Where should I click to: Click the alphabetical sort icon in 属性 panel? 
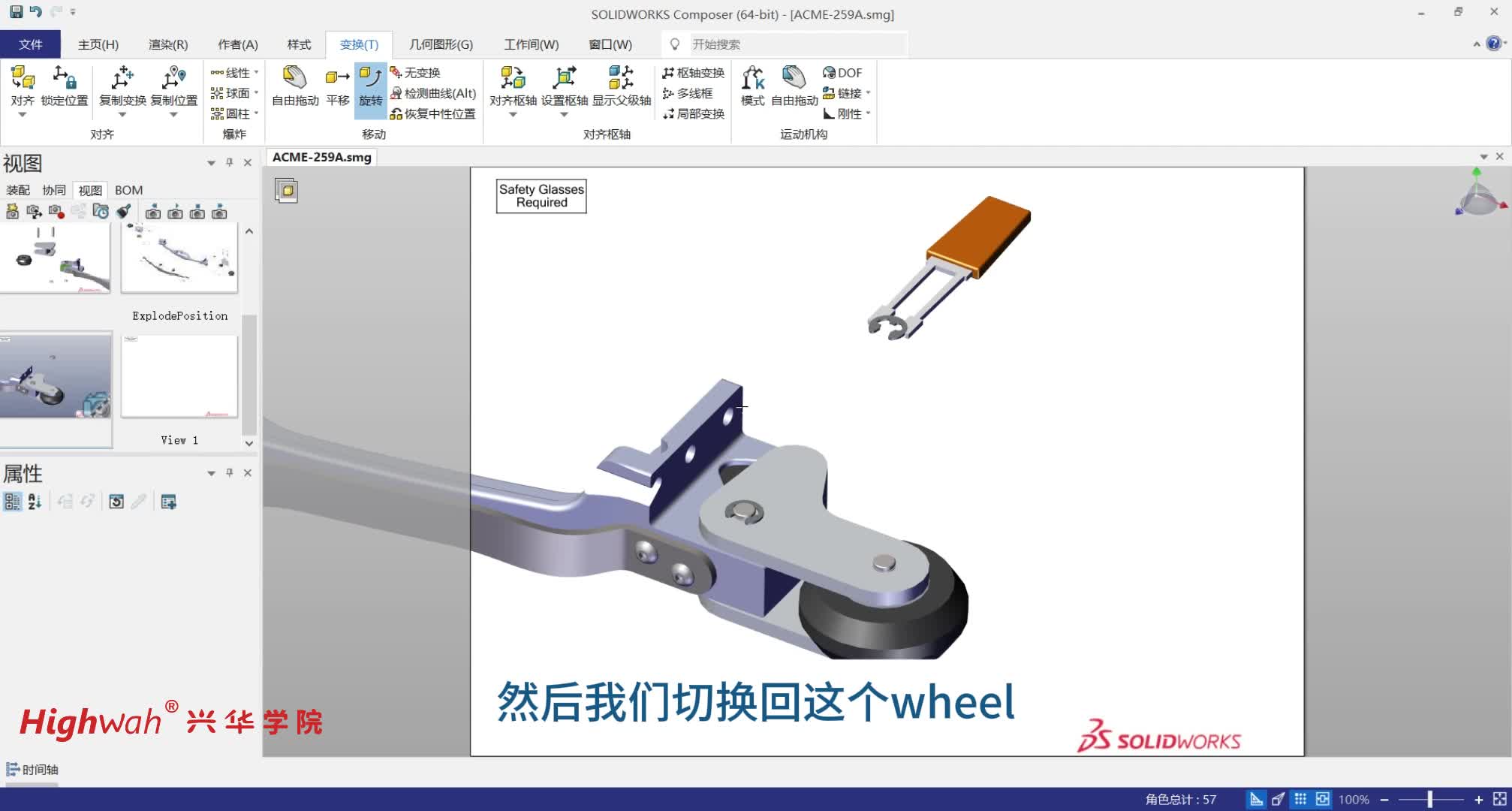pyautogui.click(x=35, y=502)
